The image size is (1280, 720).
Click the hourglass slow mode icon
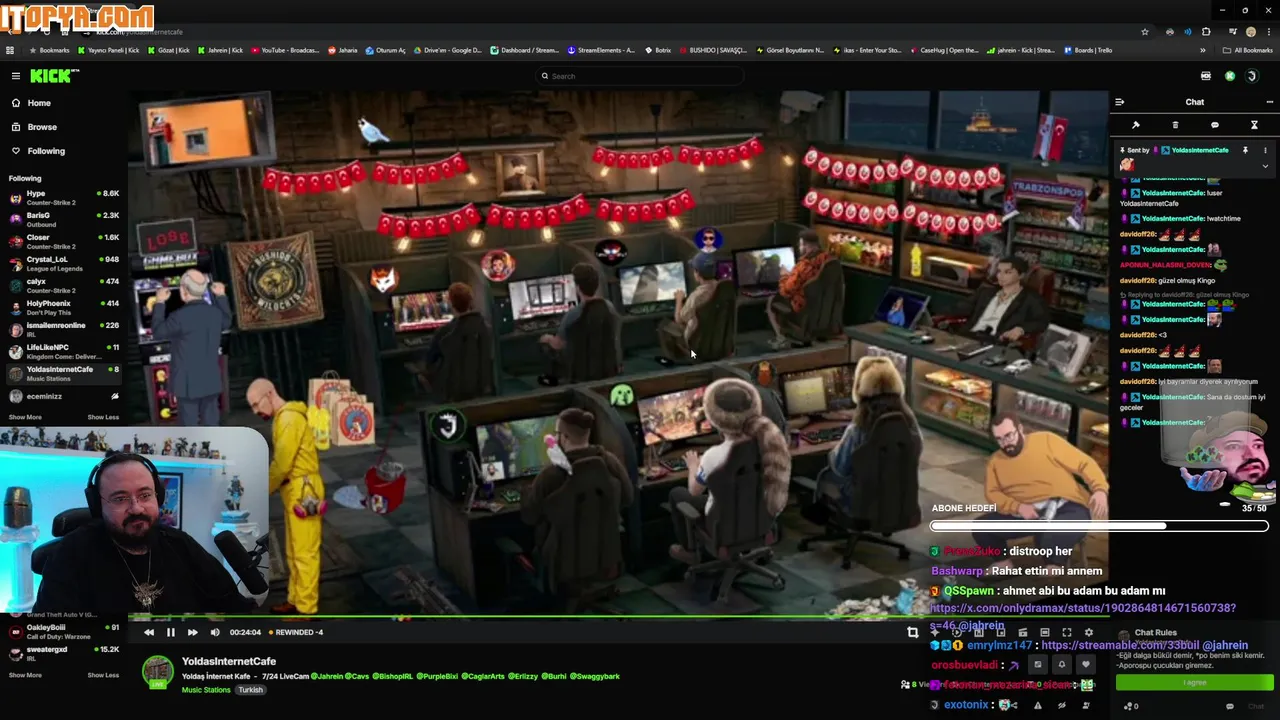[1254, 125]
